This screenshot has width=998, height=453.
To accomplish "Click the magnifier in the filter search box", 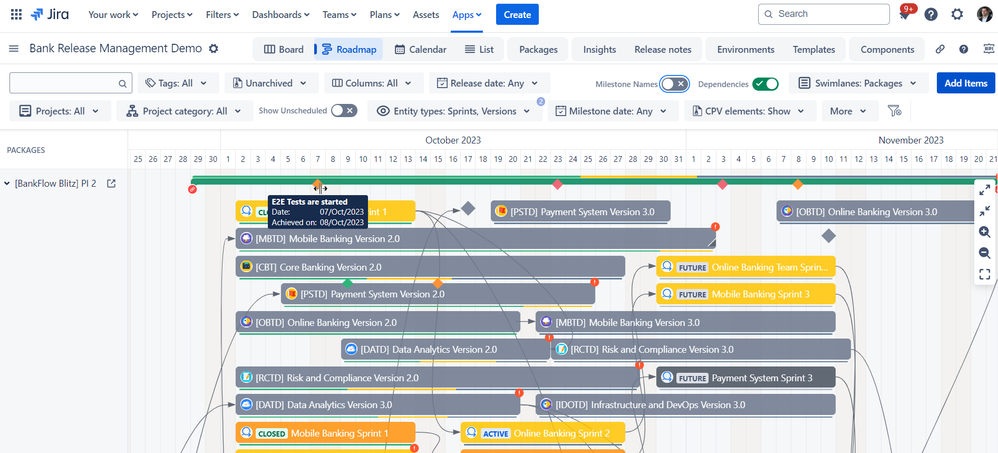I will click(122, 83).
